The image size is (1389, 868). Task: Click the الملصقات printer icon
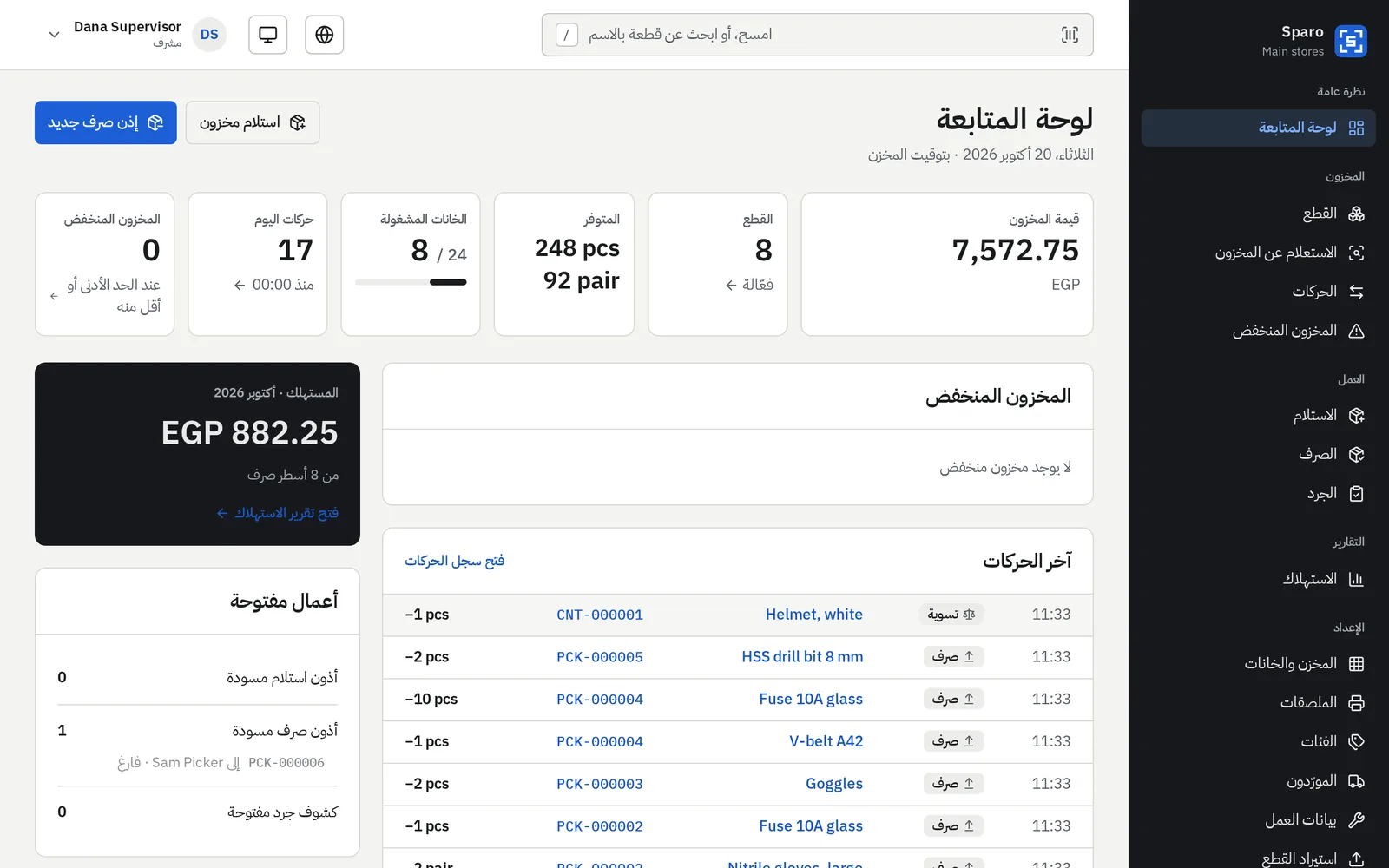click(x=1356, y=703)
